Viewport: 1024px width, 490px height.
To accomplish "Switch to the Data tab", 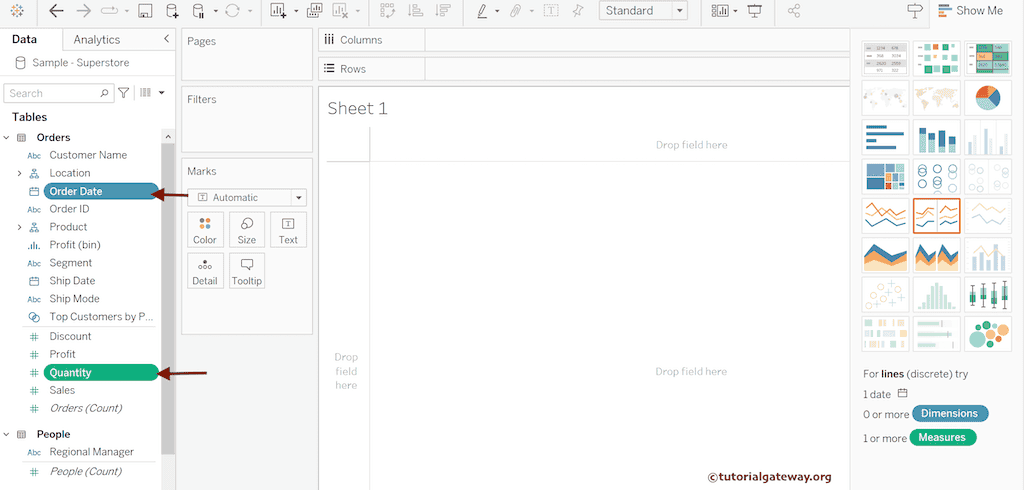I will click(25, 40).
